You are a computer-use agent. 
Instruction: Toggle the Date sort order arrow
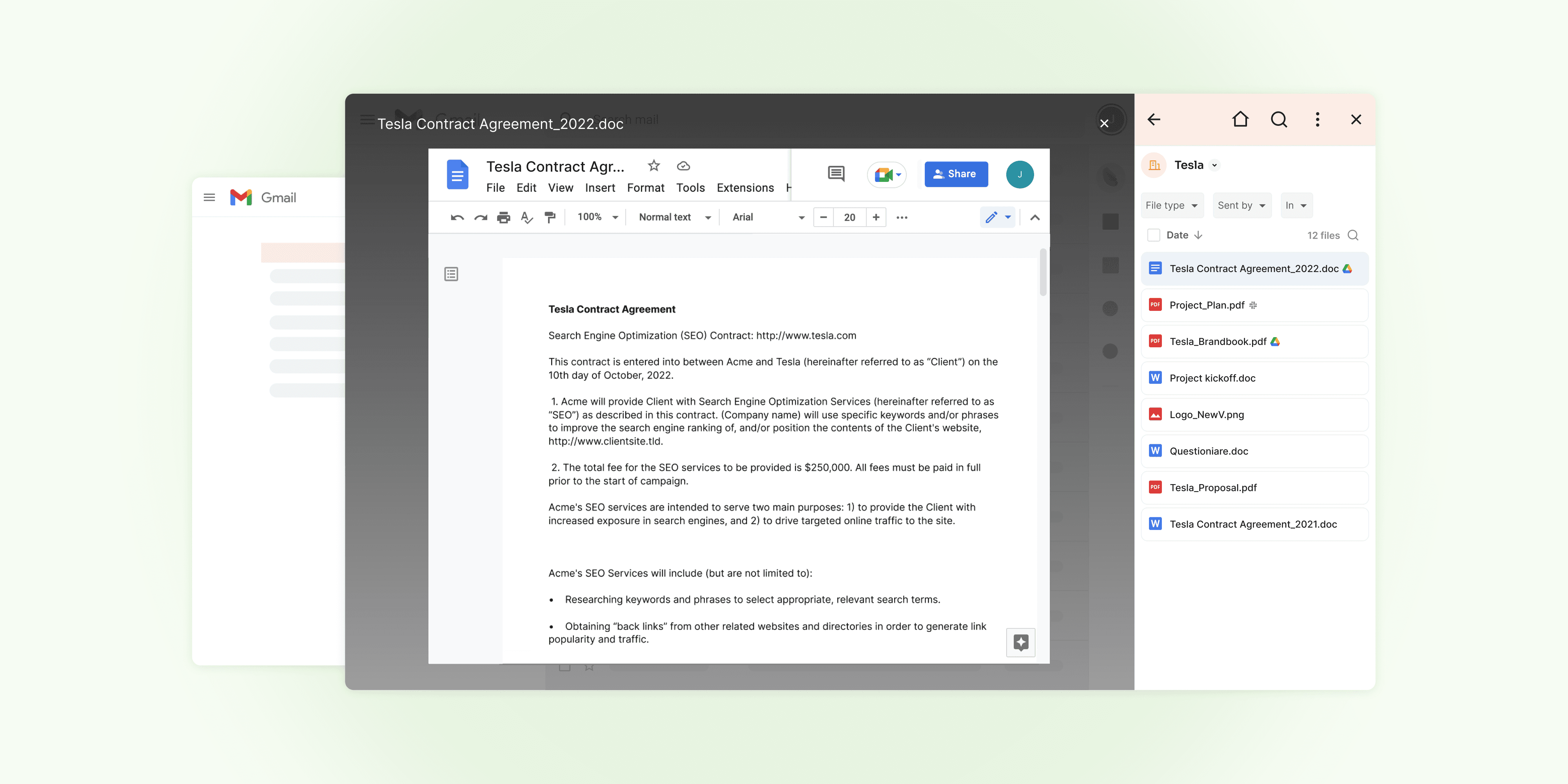[1198, 235]
